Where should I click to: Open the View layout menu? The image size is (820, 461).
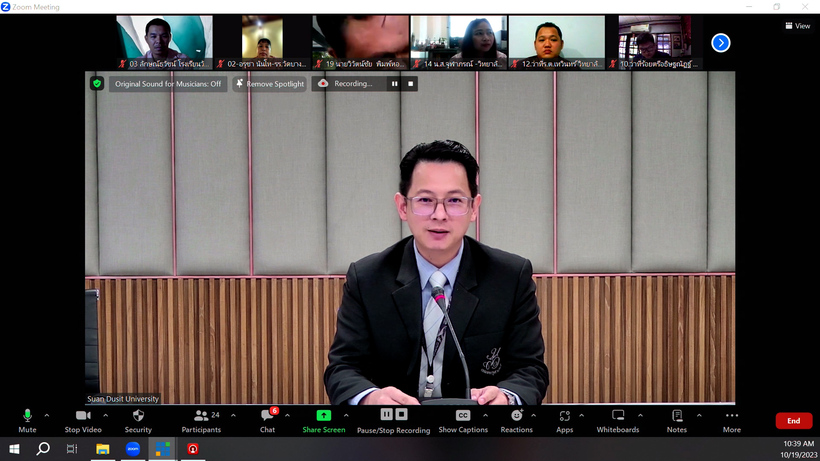797,26
